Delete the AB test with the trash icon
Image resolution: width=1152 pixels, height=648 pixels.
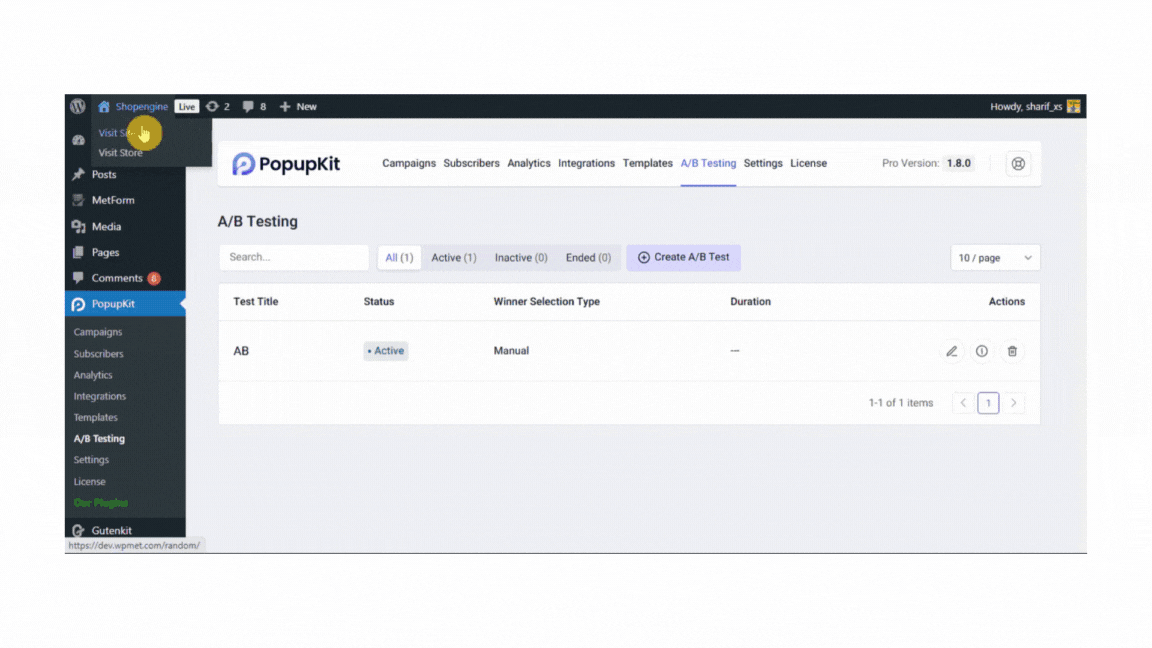coord(1012,351)
